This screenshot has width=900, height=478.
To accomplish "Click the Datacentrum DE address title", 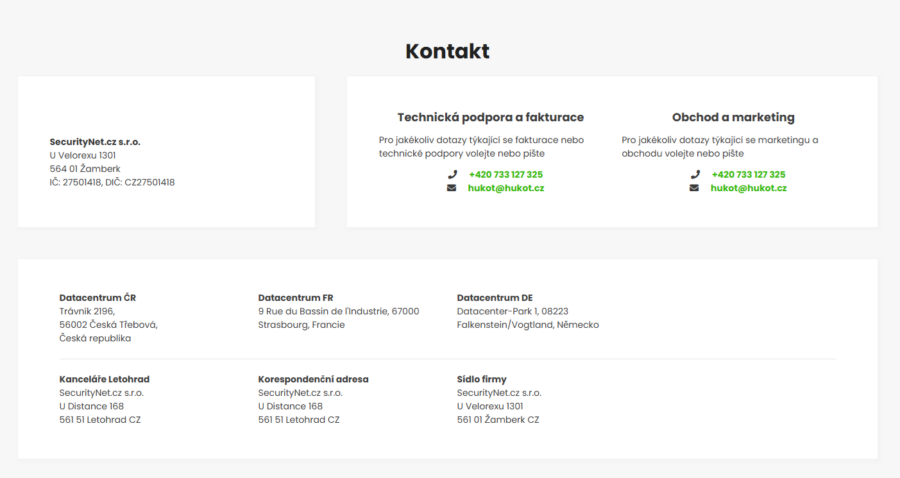I will click(x=495, y=298).
